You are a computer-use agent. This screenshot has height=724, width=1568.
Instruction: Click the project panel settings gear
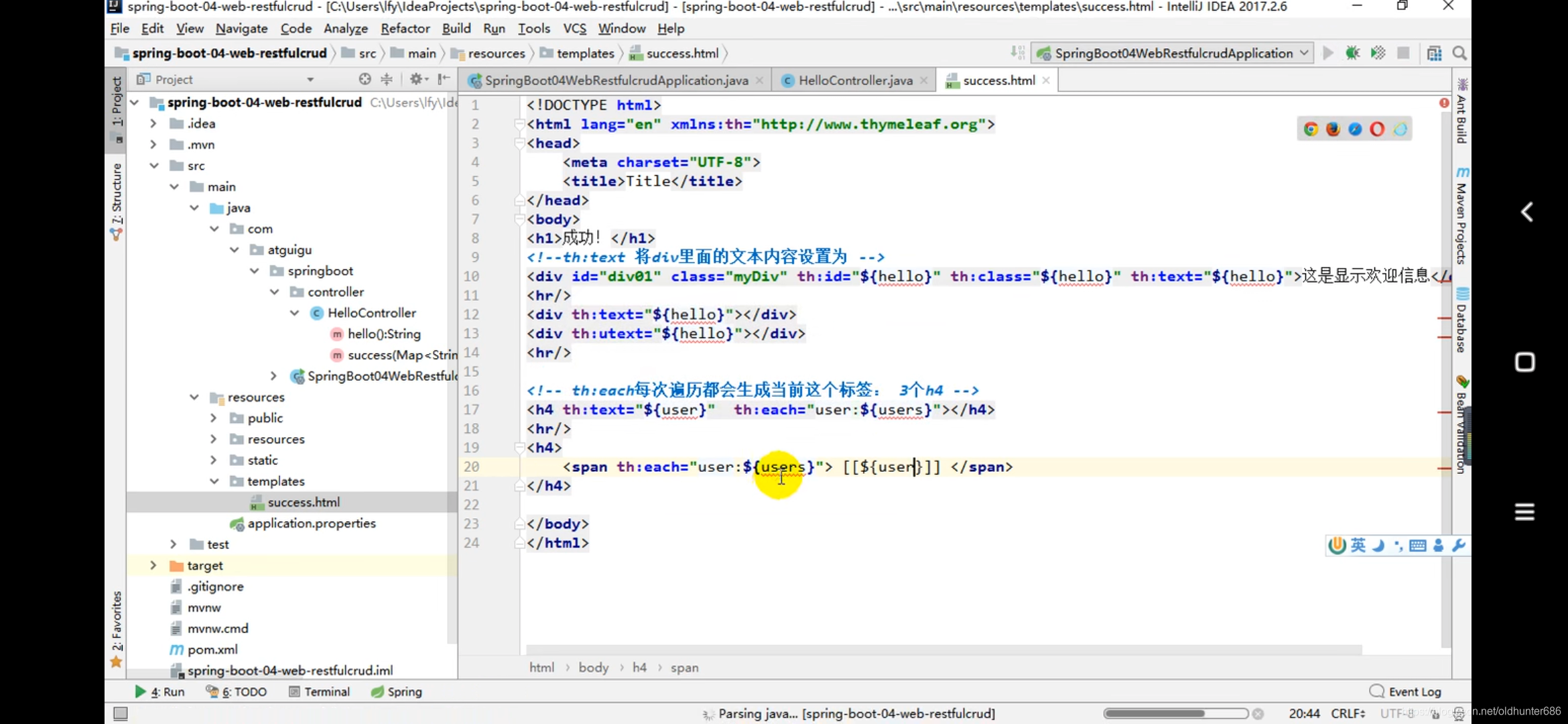point(416,79)
